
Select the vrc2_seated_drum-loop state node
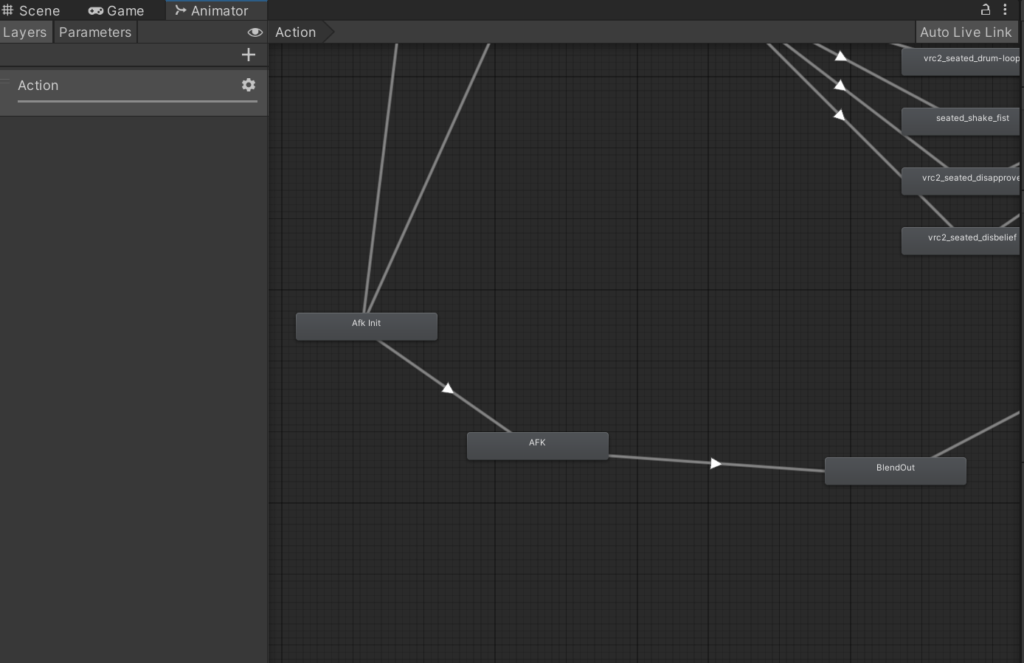tap(961, 61)
